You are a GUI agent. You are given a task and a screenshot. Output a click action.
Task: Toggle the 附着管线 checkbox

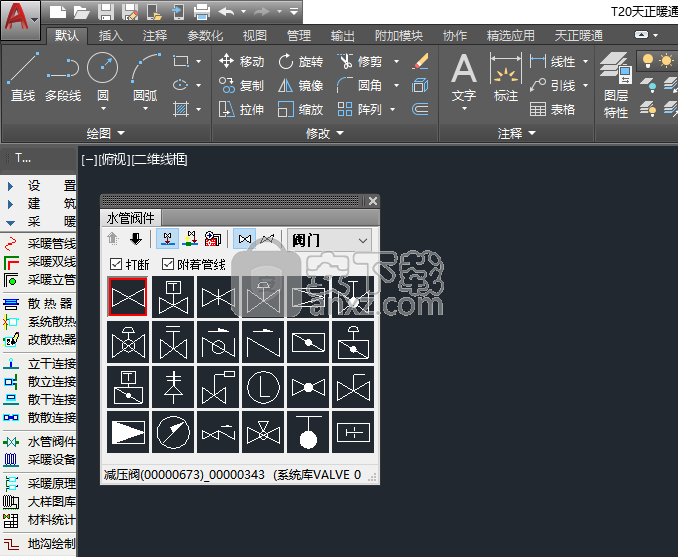pyautogui.click(x=168, y=264)
